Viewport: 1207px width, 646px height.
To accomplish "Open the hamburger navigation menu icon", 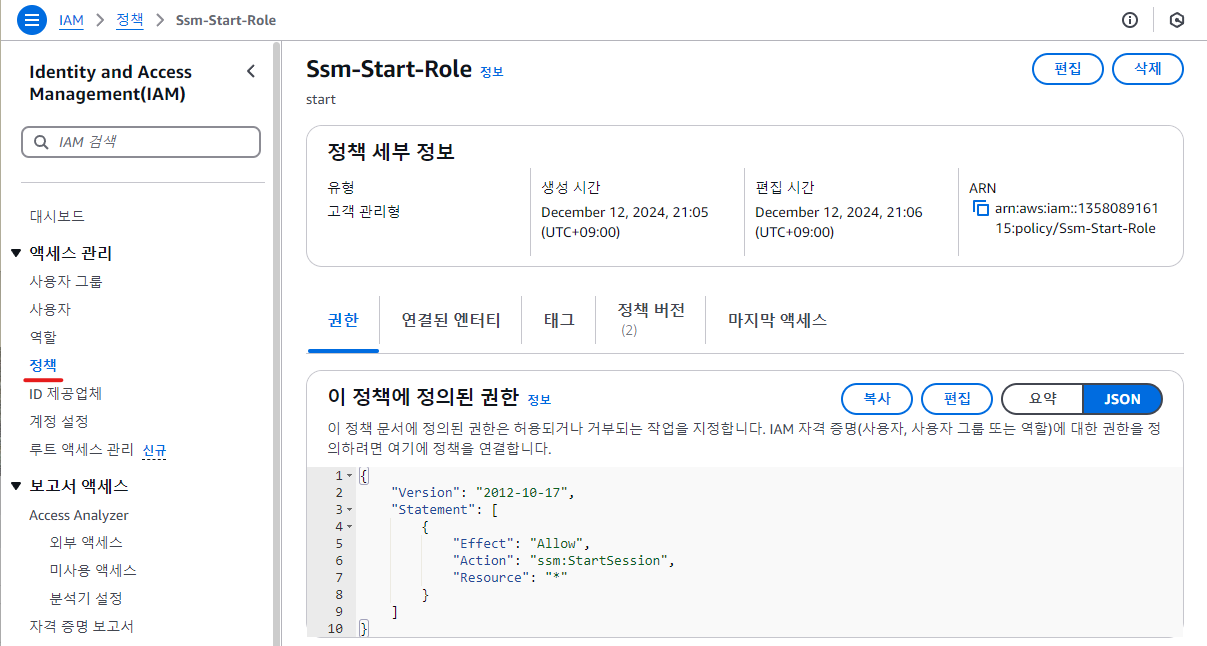I will point(31,20).
